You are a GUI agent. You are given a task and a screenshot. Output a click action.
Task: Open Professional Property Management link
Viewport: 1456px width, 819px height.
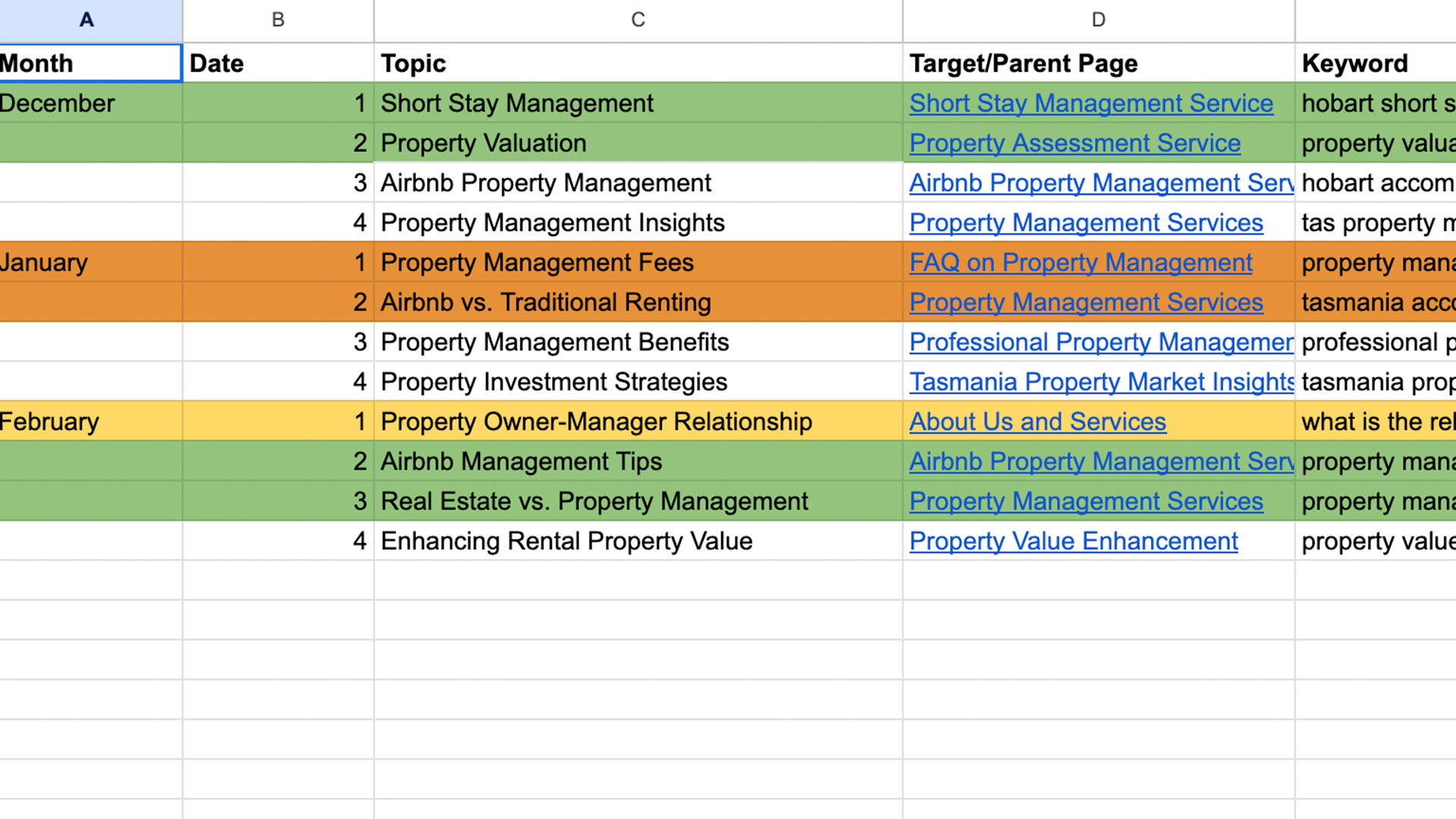(x=1101, y=342)
